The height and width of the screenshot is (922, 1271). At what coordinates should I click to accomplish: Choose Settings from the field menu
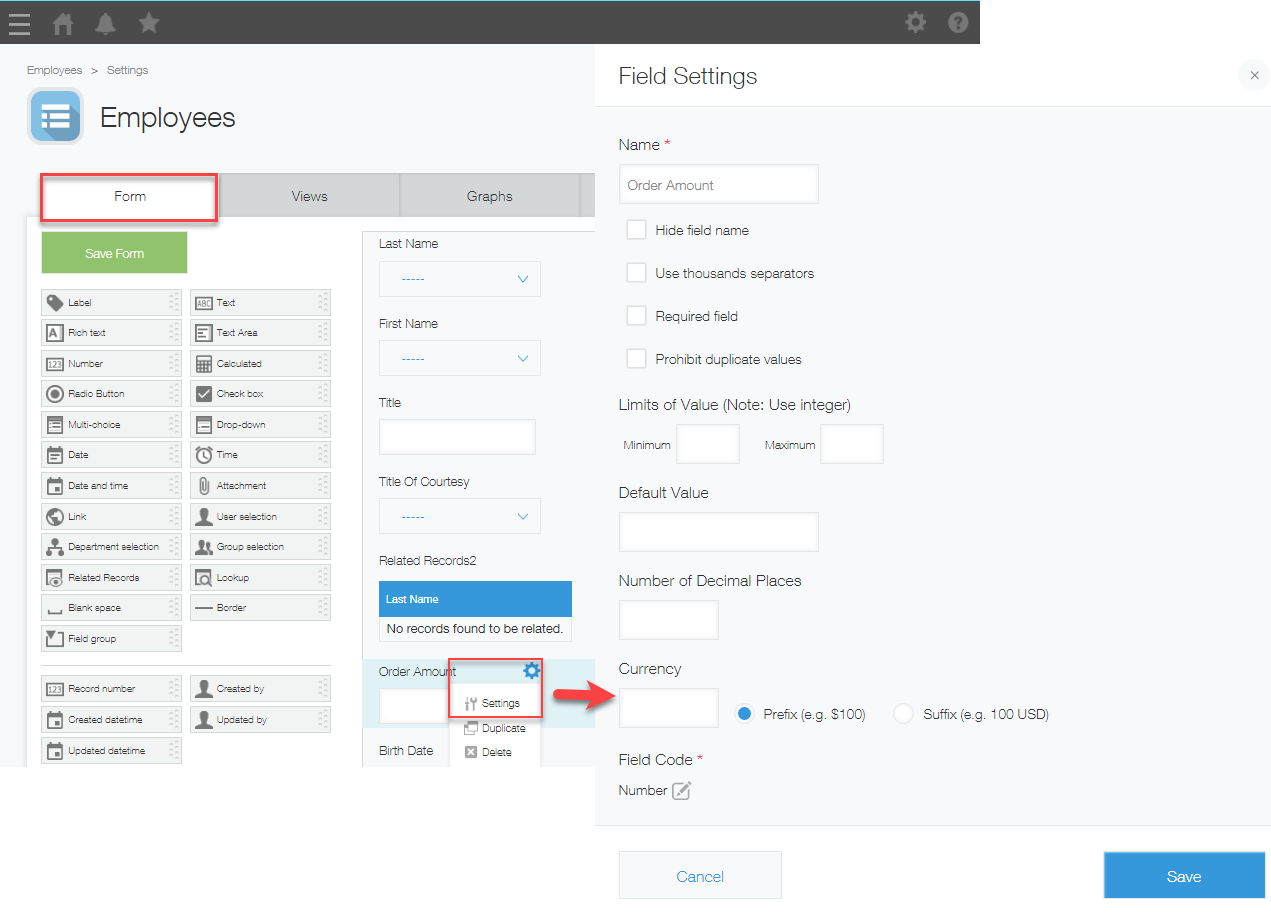(x=494, y=703)
